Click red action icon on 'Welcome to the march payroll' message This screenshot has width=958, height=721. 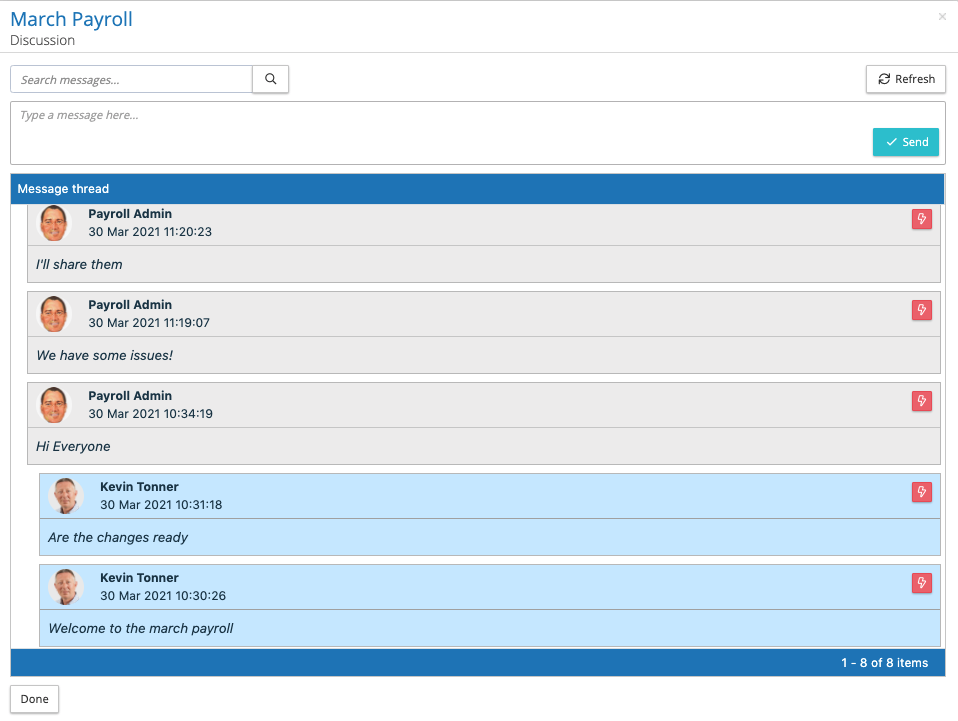tap(921, 583)
